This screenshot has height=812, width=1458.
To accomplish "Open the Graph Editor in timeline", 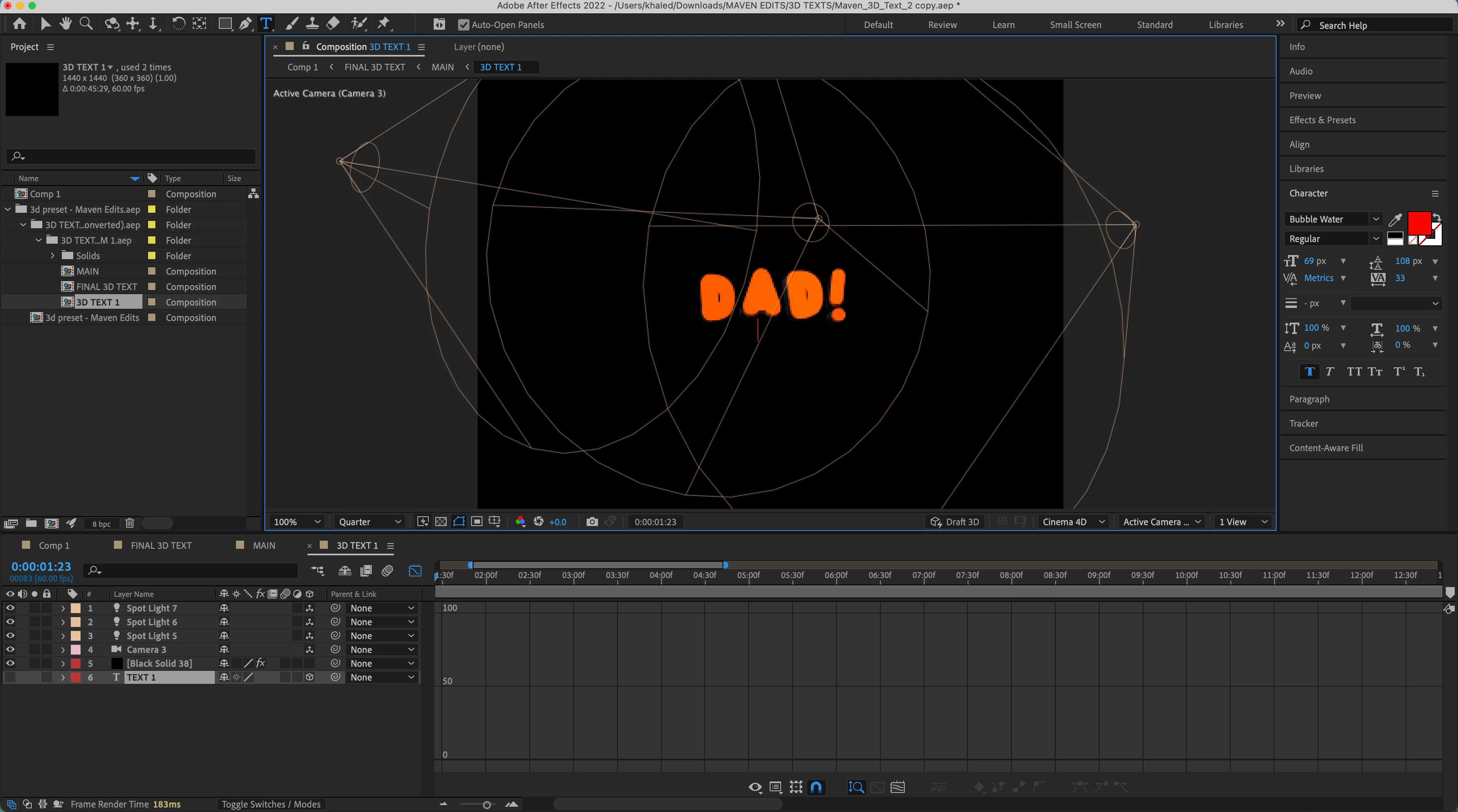I will [x=415, y=570].
